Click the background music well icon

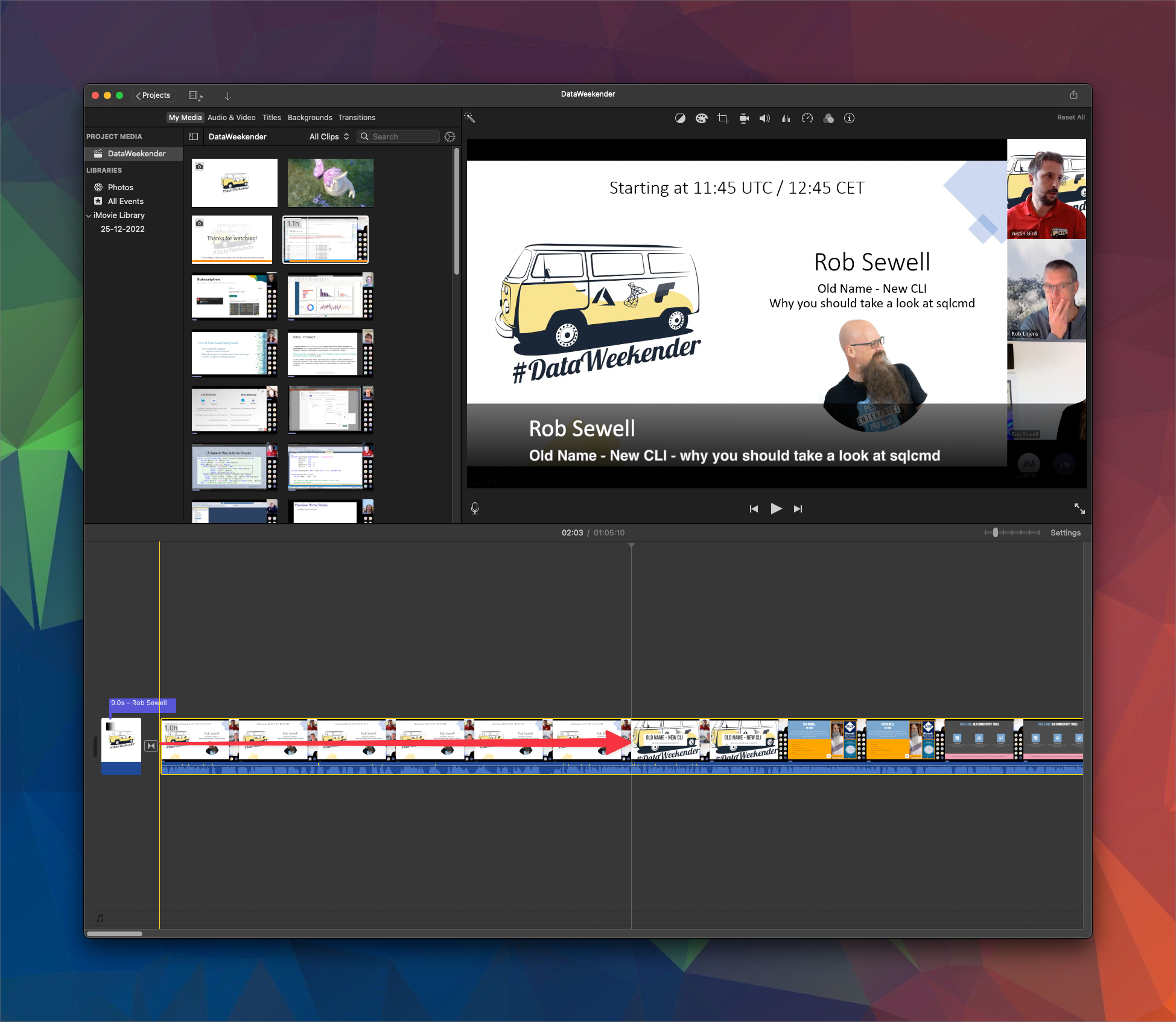pyautogui.click(x=100, y=918)
